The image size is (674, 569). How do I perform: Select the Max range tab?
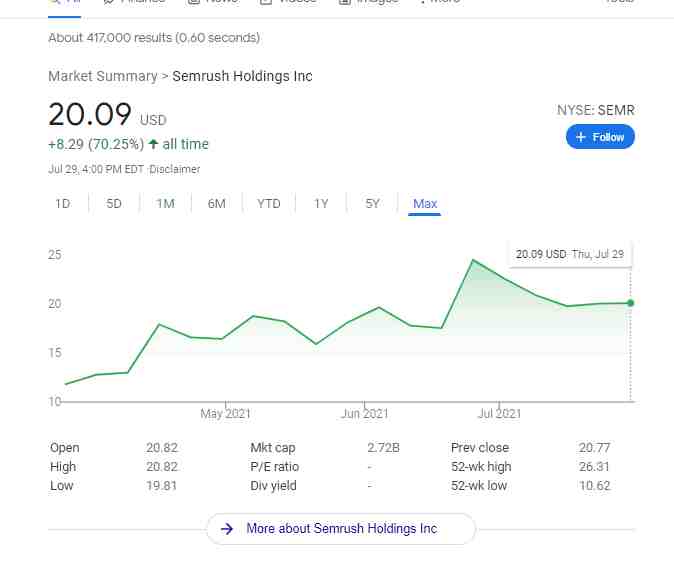425,203
